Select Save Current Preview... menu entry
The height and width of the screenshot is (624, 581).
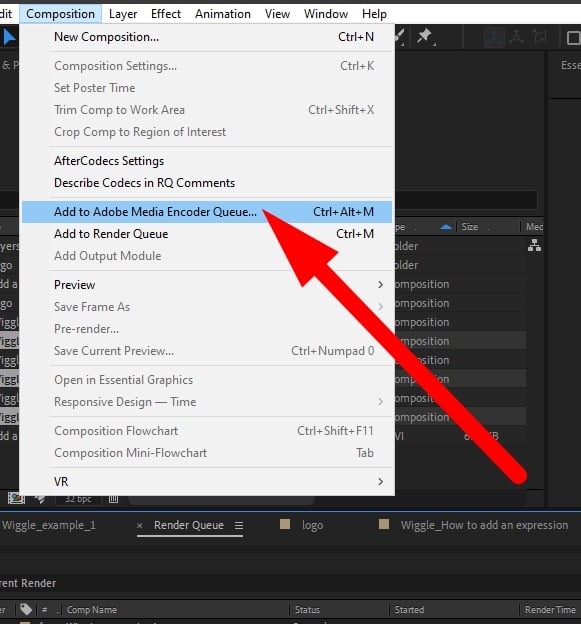(x=207, y=351)
